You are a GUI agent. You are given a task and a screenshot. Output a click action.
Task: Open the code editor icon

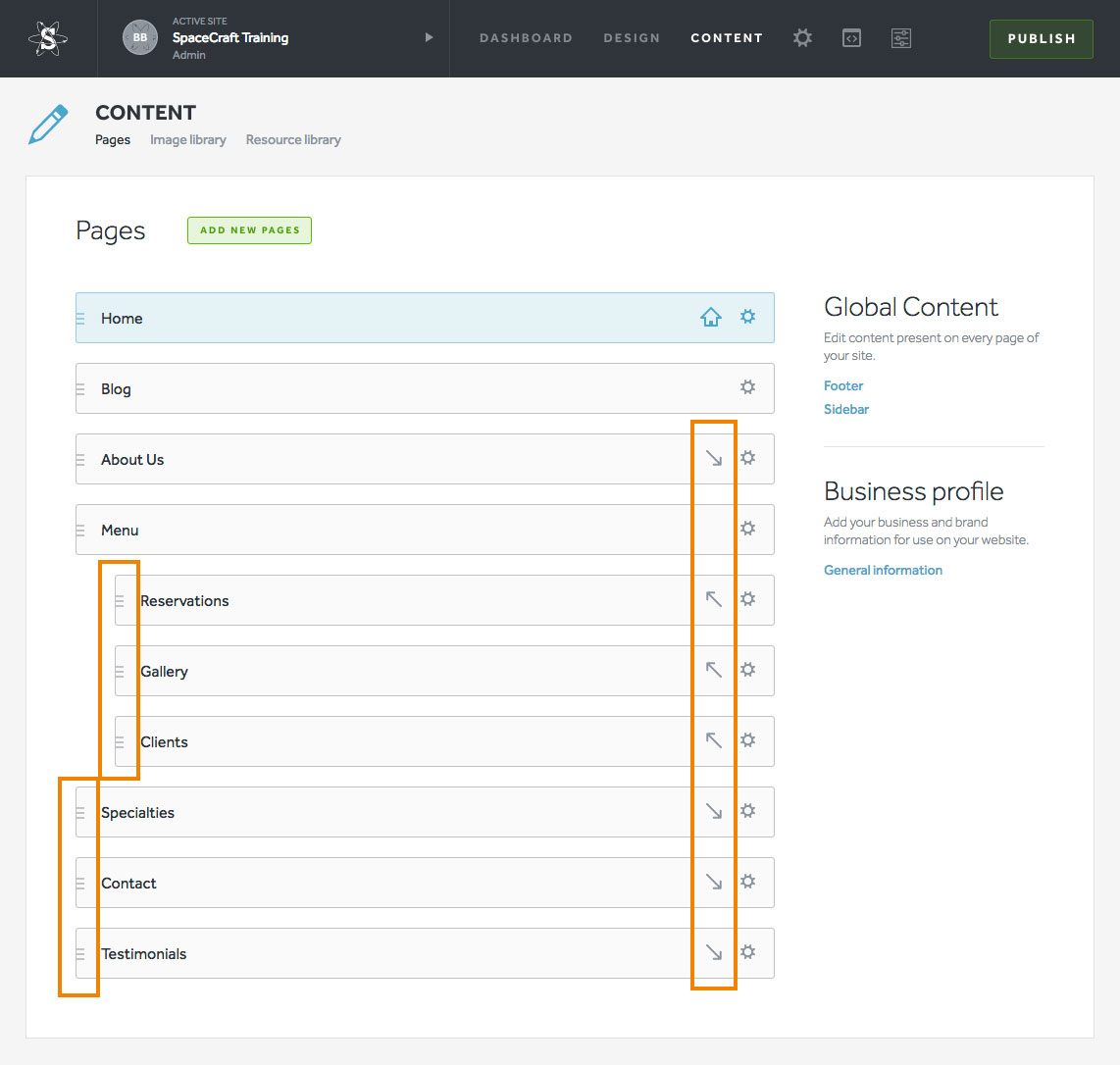click(851, 38)
